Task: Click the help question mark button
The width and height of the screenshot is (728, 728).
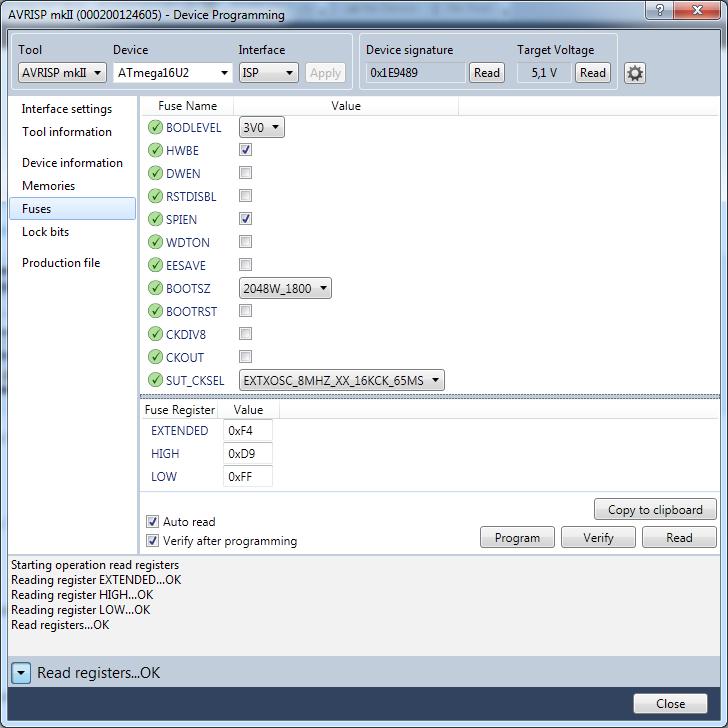Action: 659,10
